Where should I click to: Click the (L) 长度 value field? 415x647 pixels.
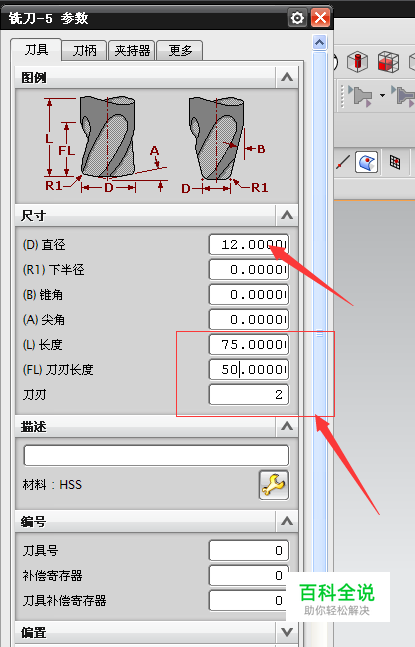pyautogui.click(x=249, y=345)
